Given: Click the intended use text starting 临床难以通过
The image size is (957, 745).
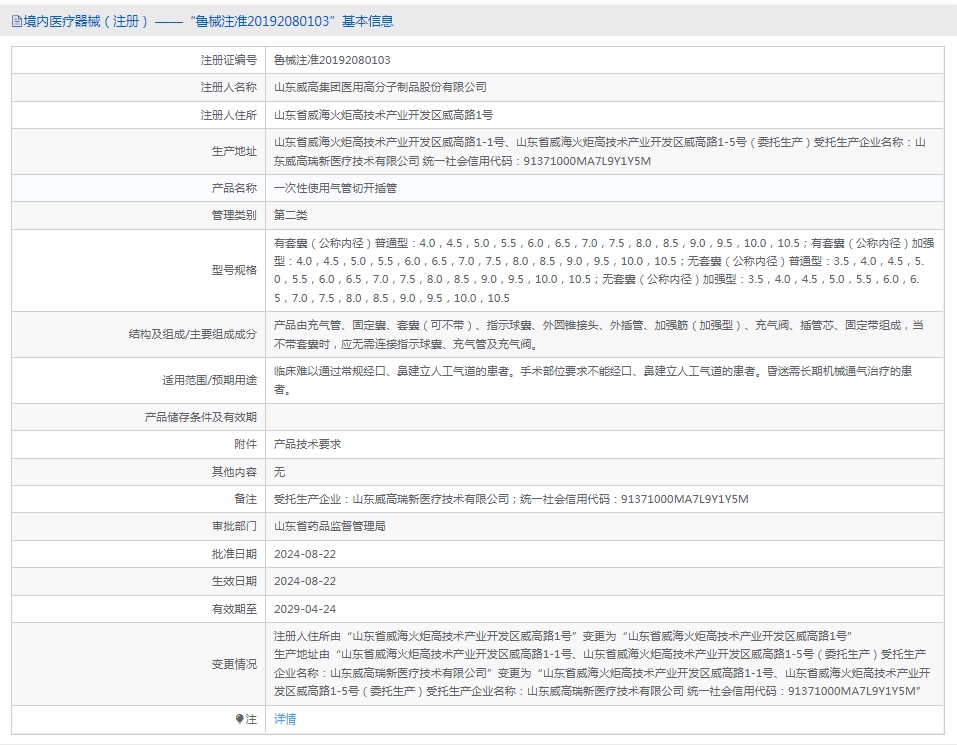Looking at the screenshot, I should tap(593, 380).
